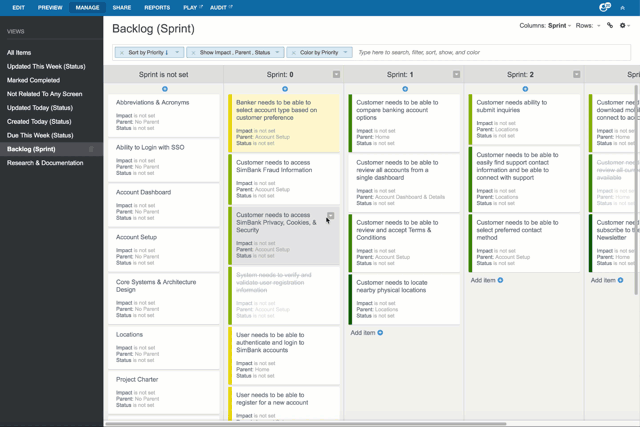Click Add item under Sprint: 1 column
This screenshot has height=427, width=640.
(x=367, y=333)
